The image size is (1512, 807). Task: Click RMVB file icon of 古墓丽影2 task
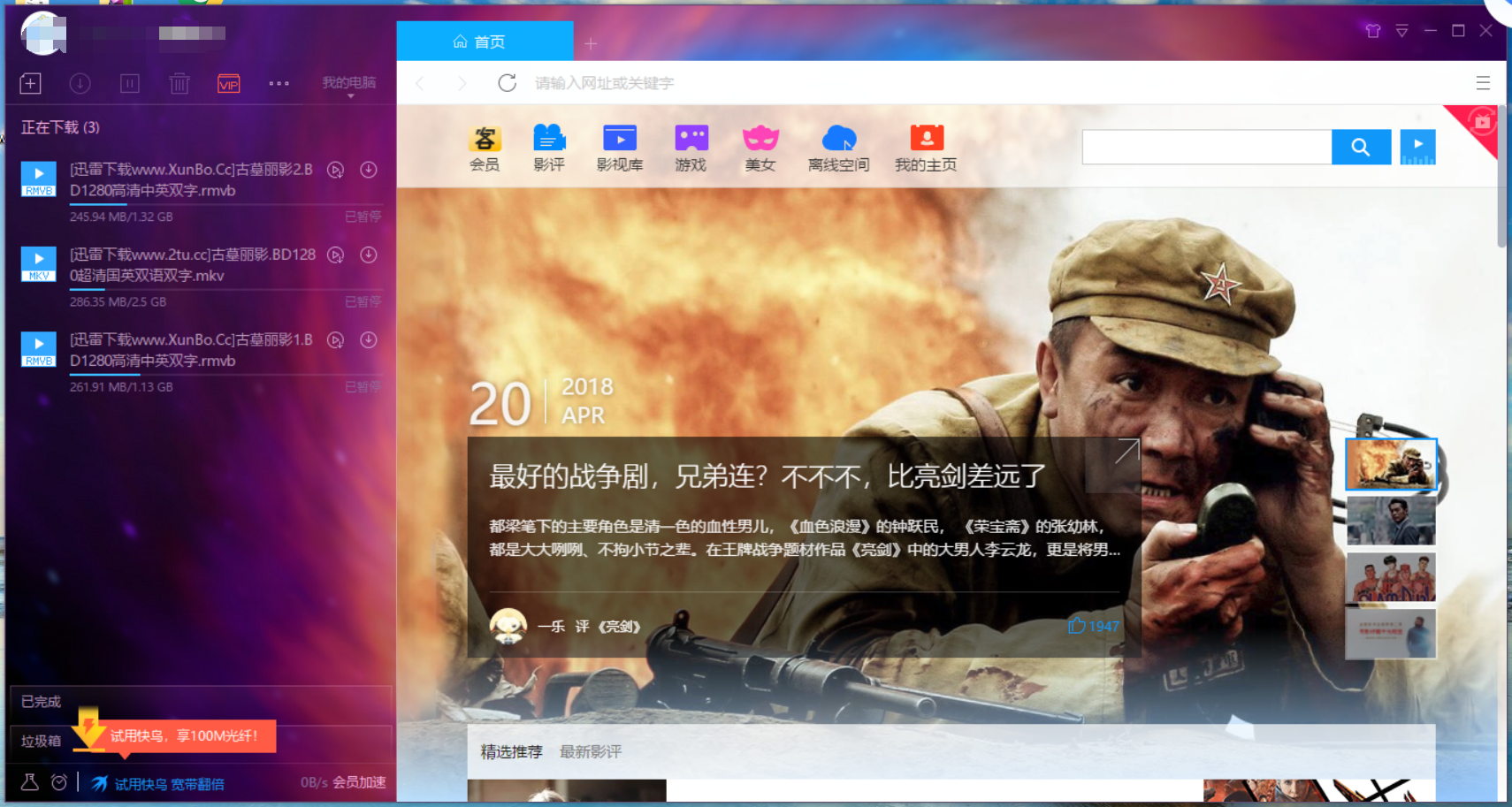point(39,179)
